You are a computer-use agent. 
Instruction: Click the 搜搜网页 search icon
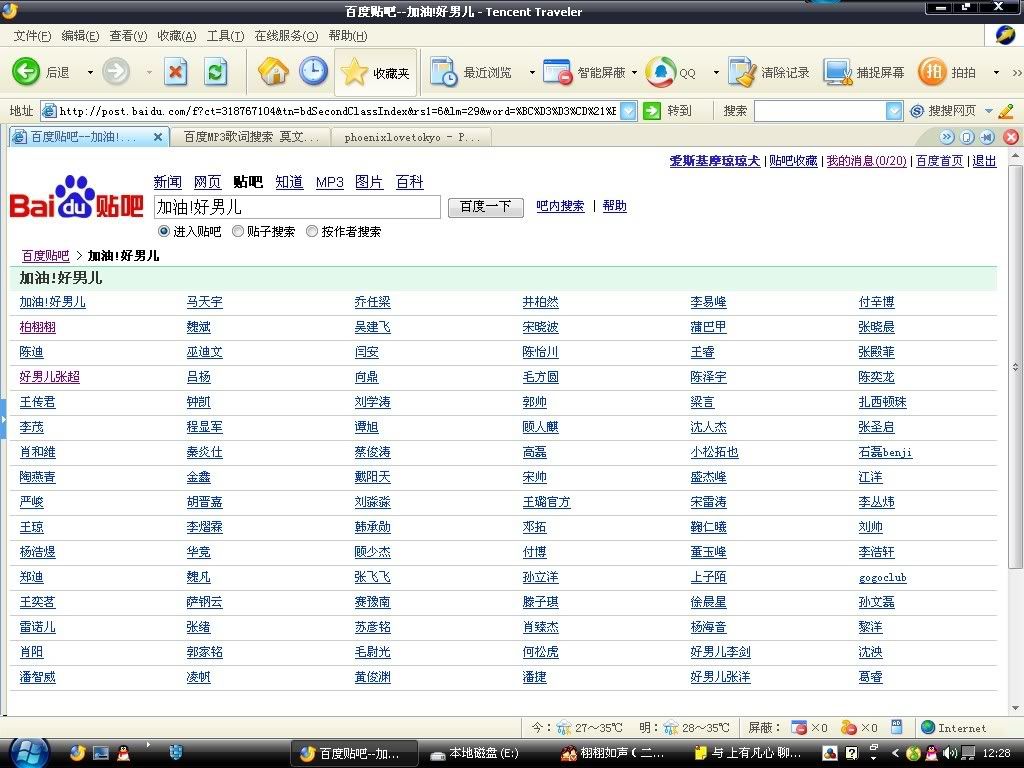pos(917,111)
